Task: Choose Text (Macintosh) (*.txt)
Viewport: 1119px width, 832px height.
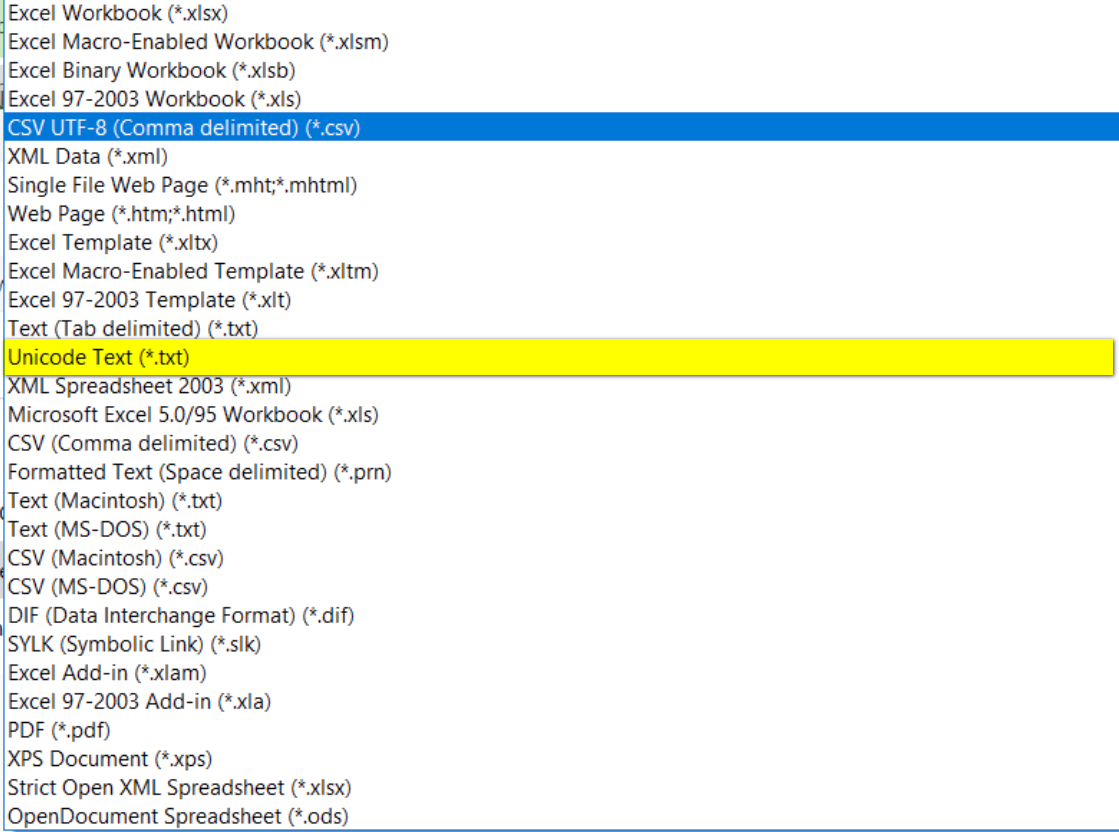Action: 561,501
